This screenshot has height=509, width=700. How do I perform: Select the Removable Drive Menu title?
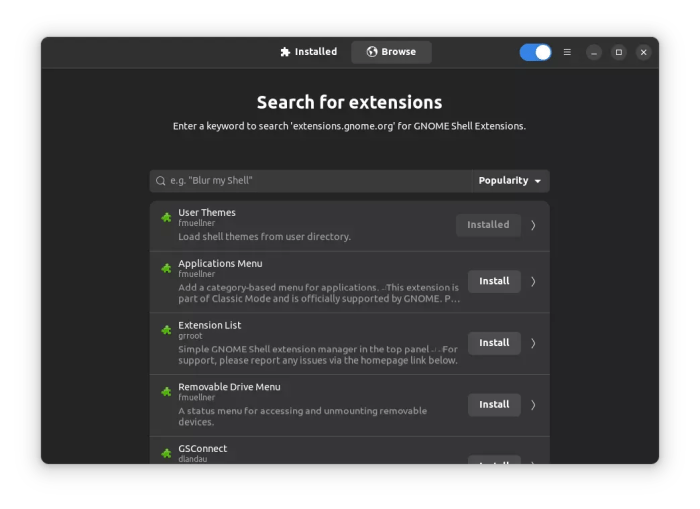click(229, 387)
